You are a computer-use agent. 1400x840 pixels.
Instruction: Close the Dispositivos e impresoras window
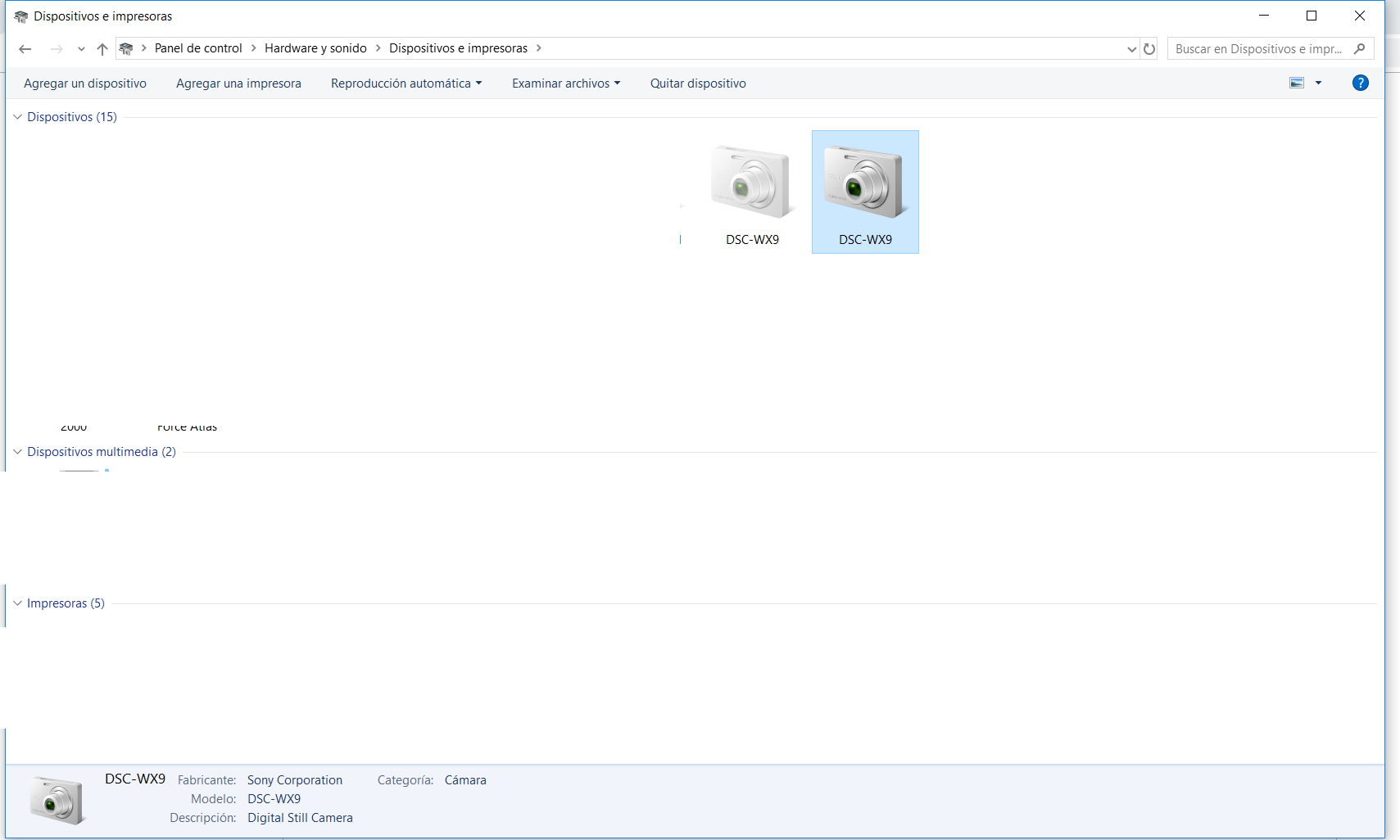coord(1360,16)
